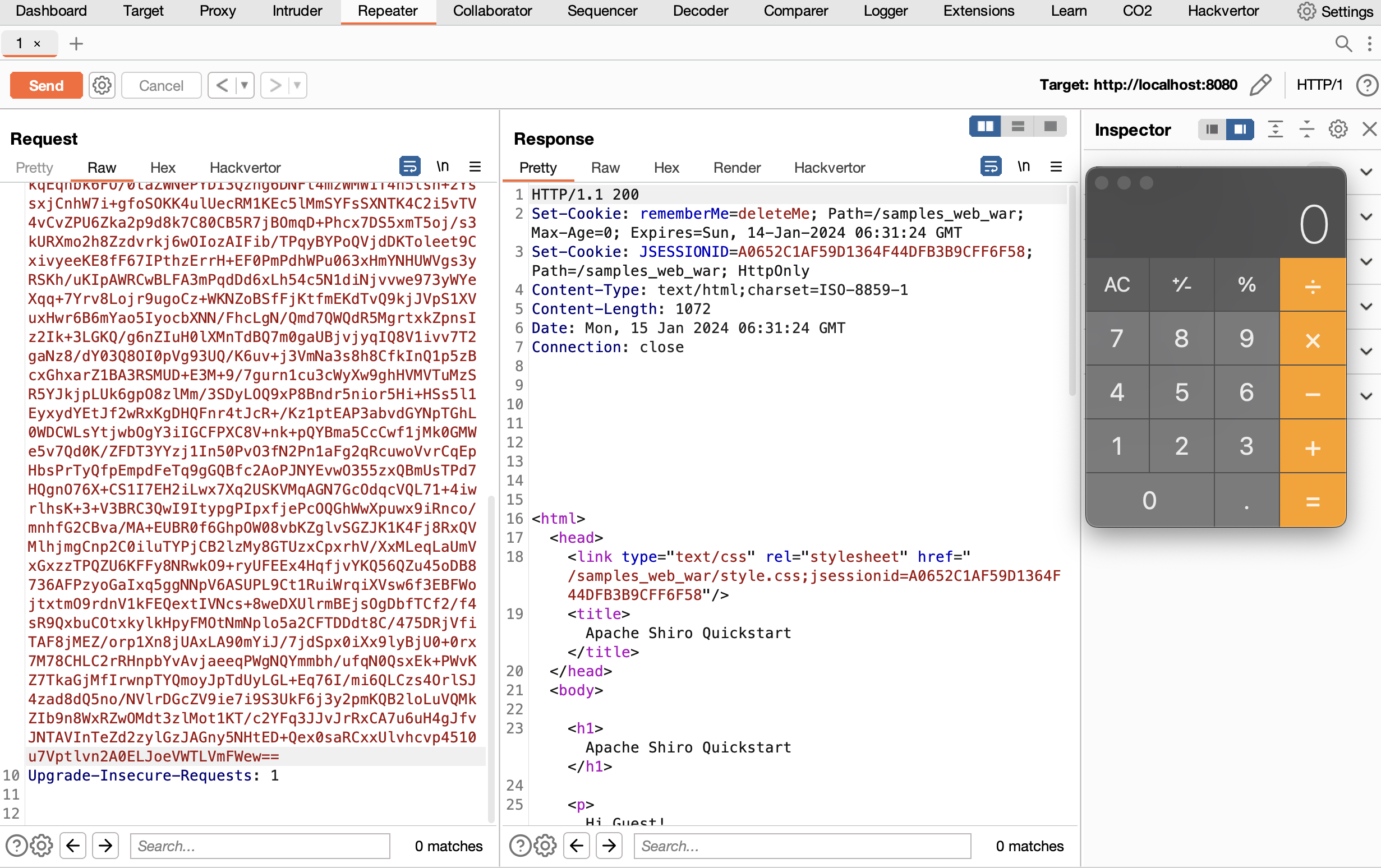Click the equals key on Calculator

click(x=1312, y=501)
